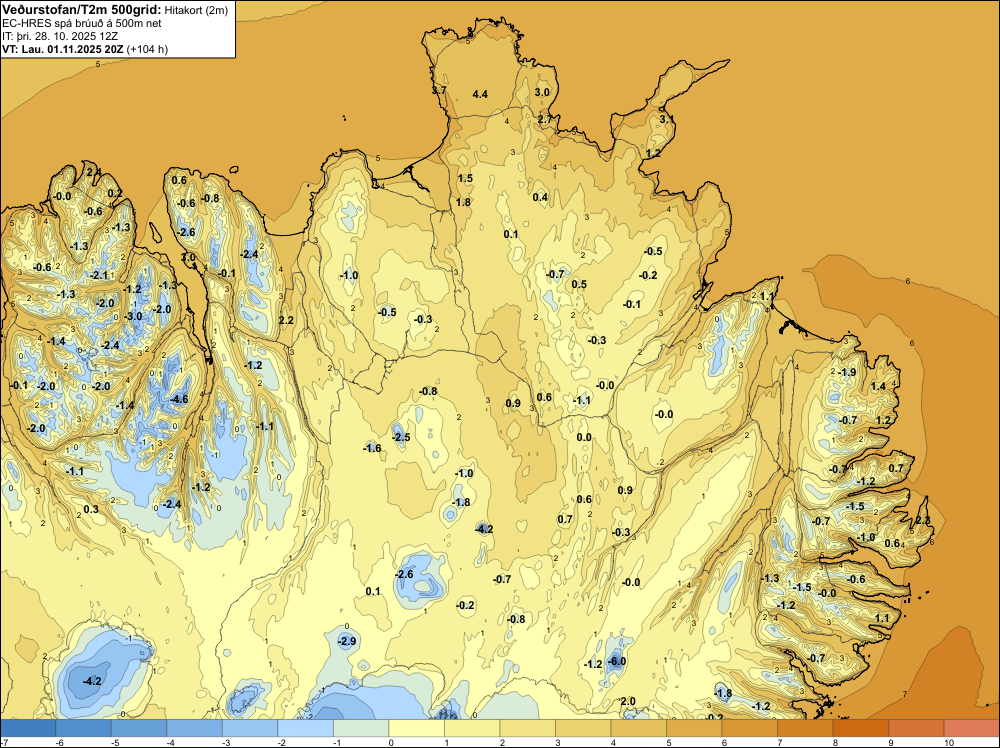
Task: Click the legend swatch between 9 and 10
Action: tap(916, 728)
